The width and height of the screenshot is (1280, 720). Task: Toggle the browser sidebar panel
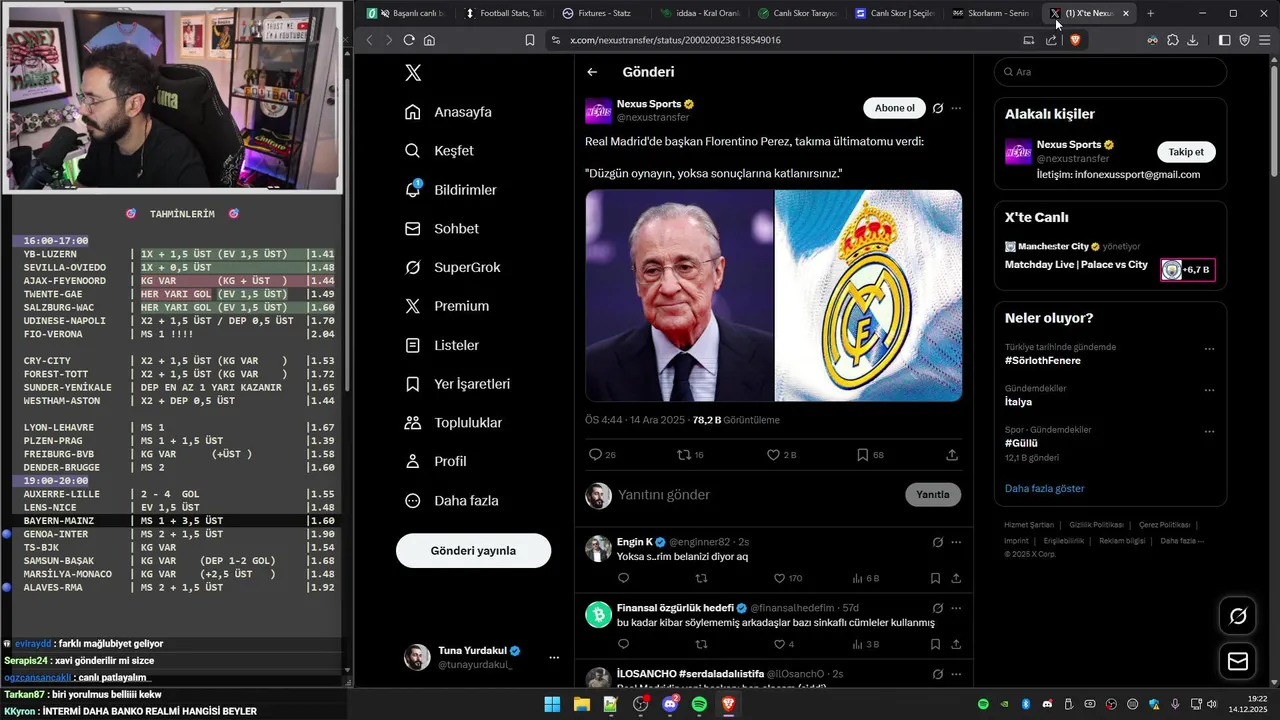click(x=1225, y=40)
